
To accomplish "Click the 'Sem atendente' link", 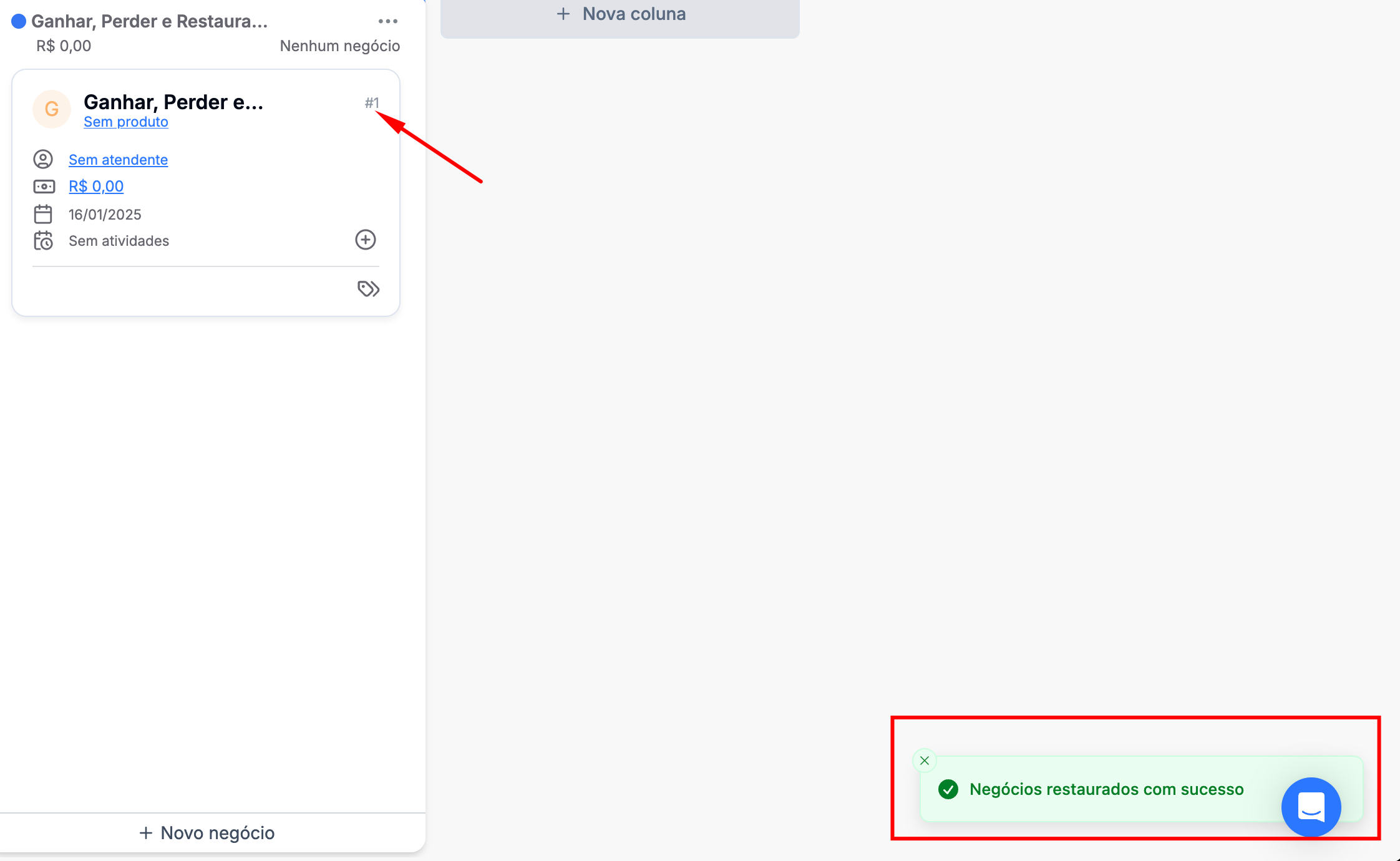I will [118, 160].
